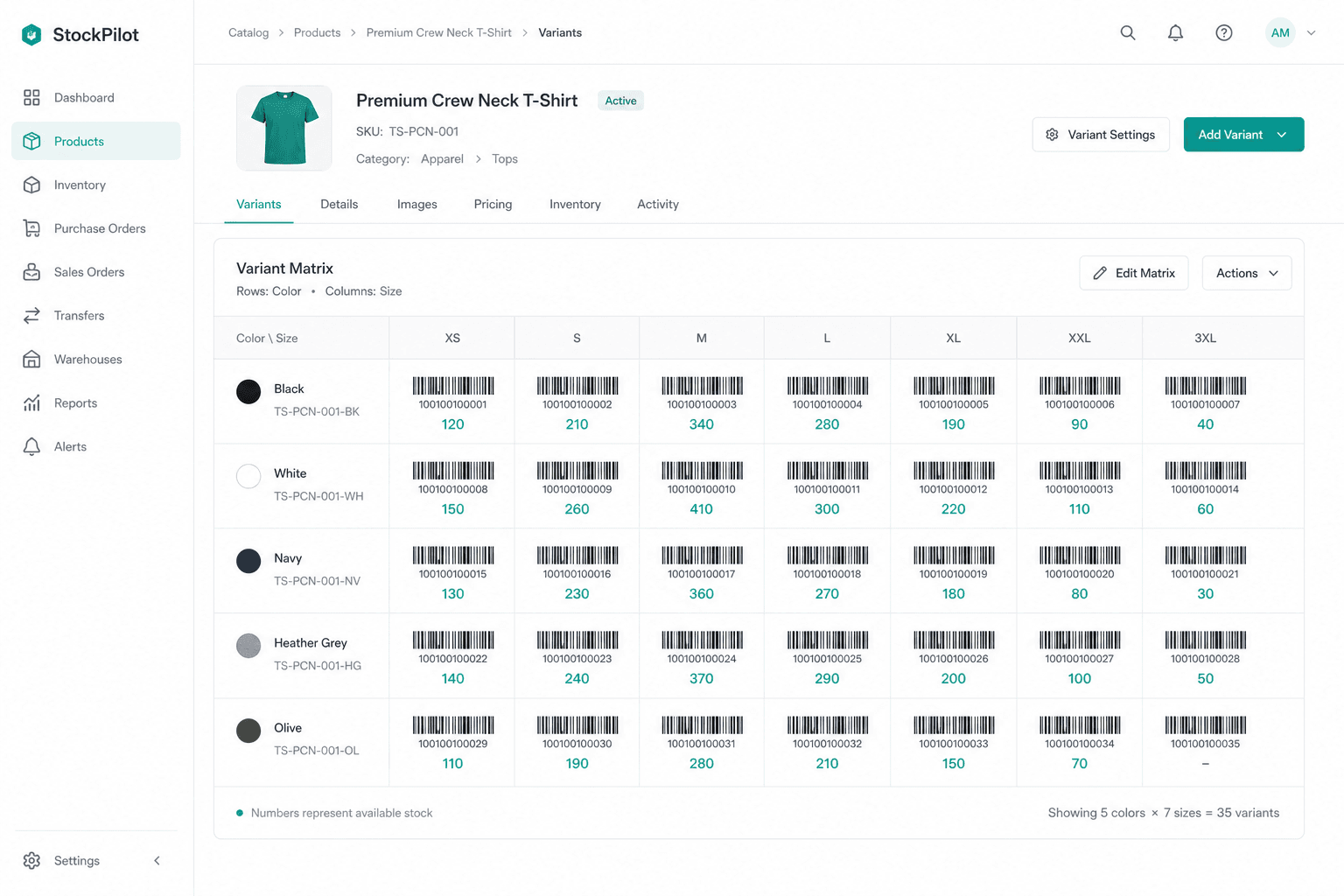Select the XS column header
Image resolution: width=1344 pixels, height=896 pixels.
click(x=452, y=338)
